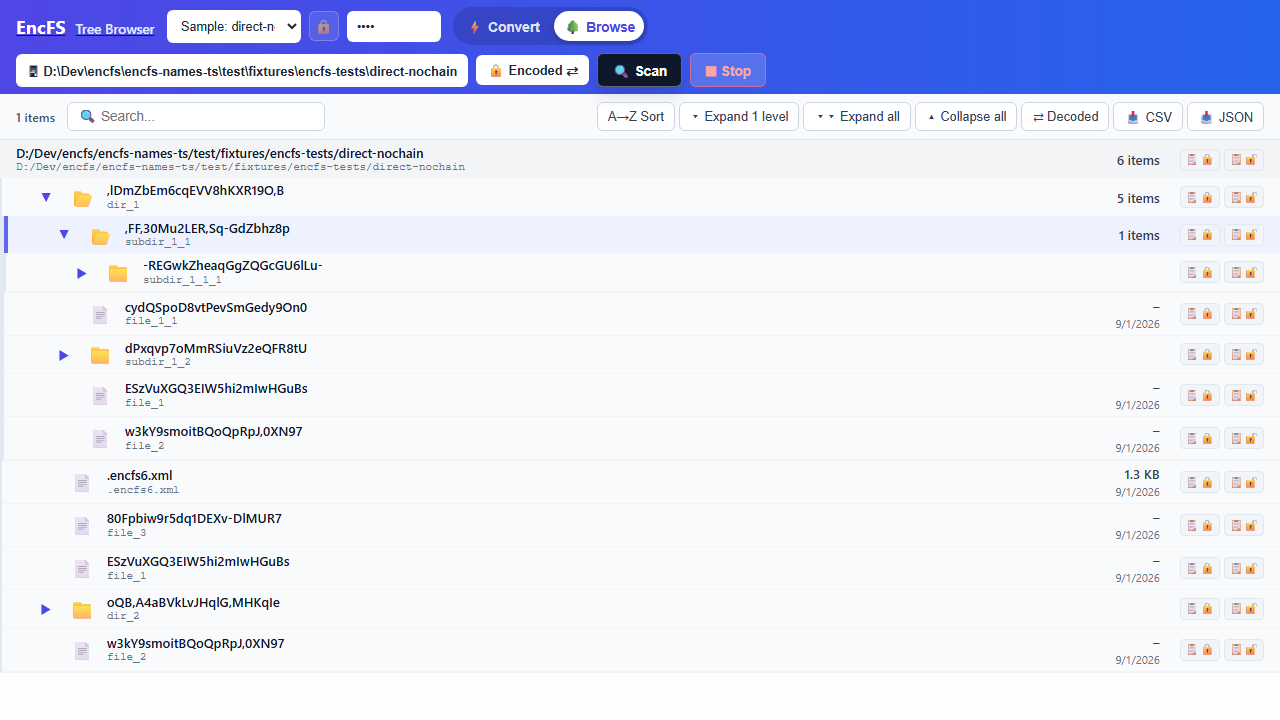Screen dimensions: 1280x720
Task: Copy encoded name for dir_1 row
Action: click(1200, 198)
